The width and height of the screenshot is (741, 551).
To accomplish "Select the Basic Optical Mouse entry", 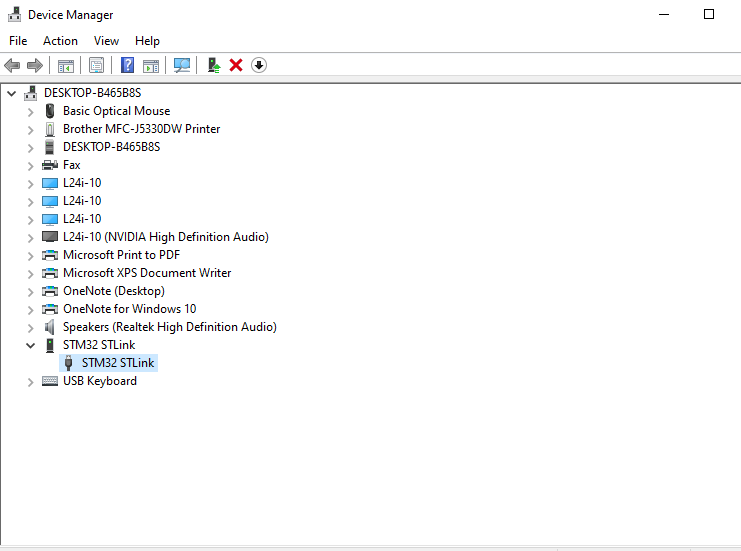I will [x=116, y=111].
